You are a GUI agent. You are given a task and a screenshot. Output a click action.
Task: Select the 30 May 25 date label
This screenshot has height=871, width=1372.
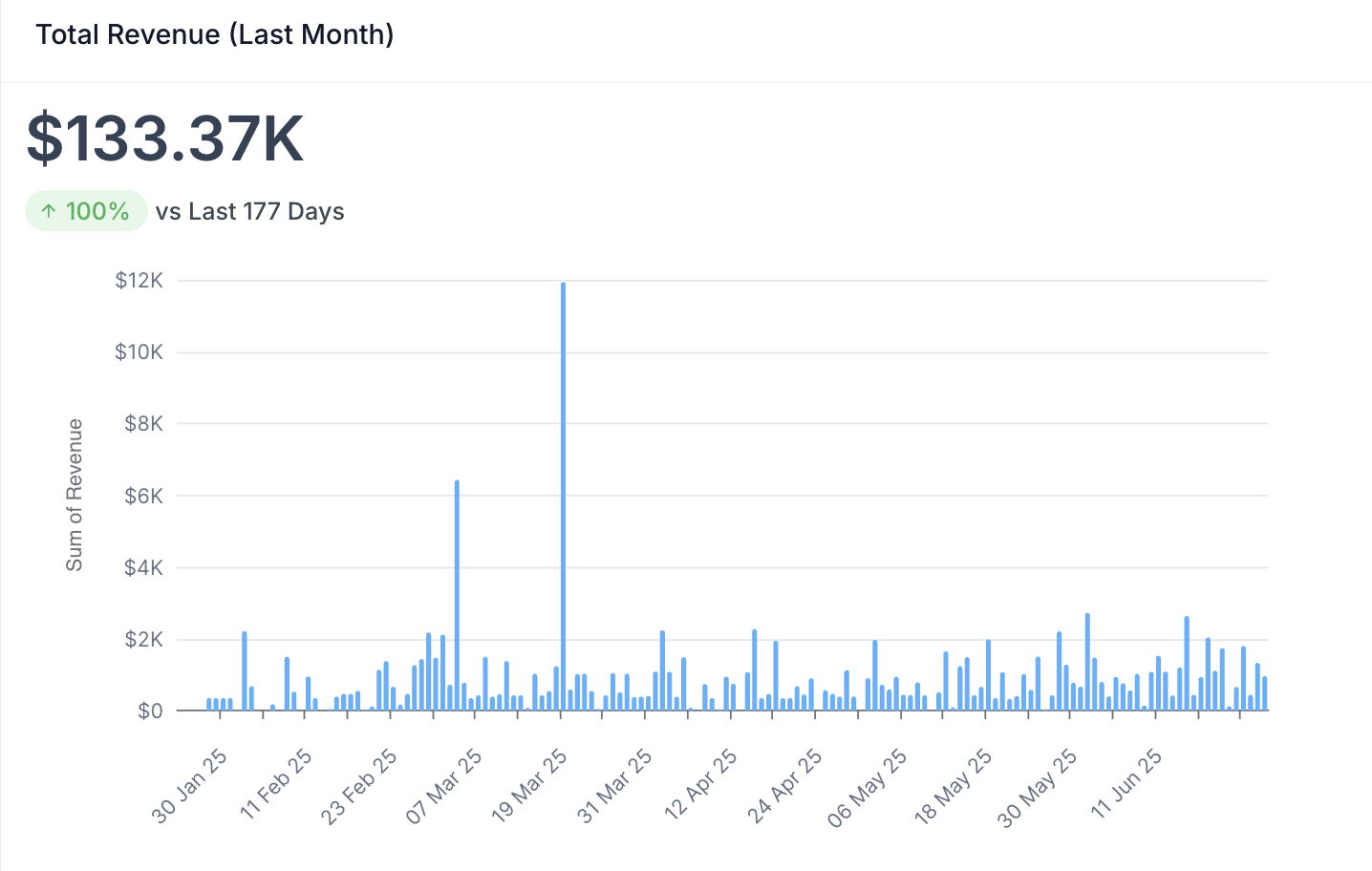point(1038,788)
